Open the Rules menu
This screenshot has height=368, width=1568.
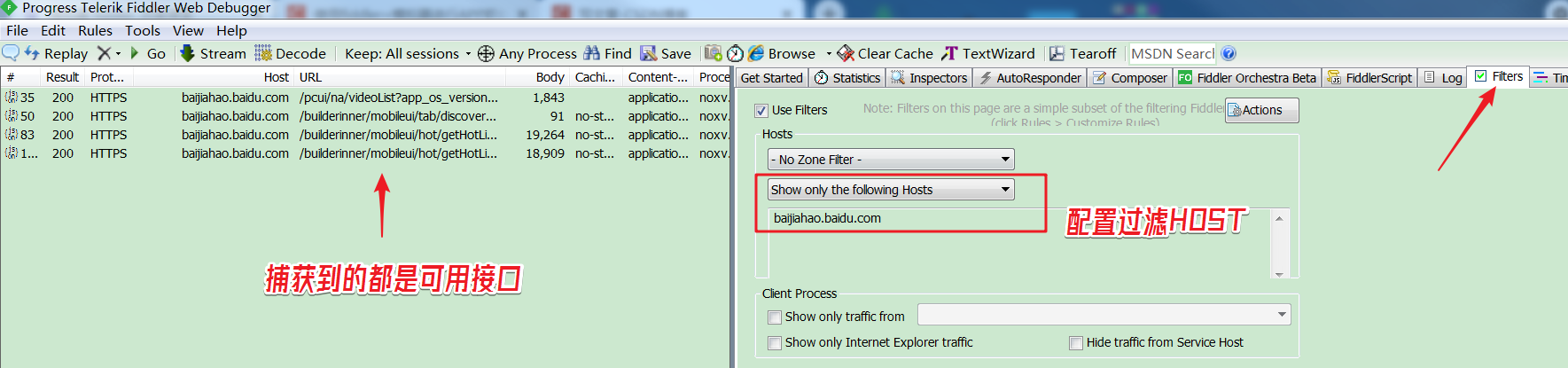pos(95,30)
